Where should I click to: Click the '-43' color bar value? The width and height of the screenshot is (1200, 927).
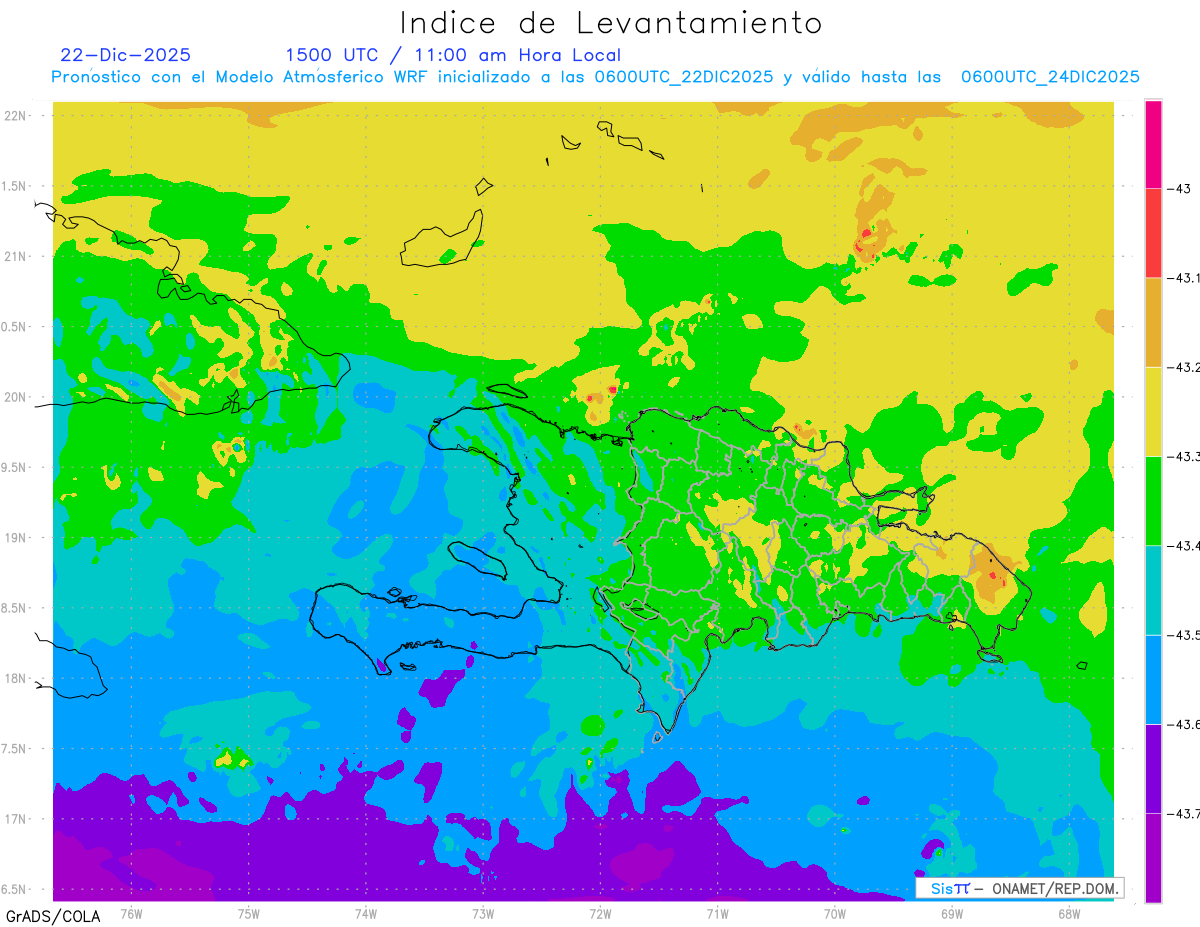tap(1178, 189)
